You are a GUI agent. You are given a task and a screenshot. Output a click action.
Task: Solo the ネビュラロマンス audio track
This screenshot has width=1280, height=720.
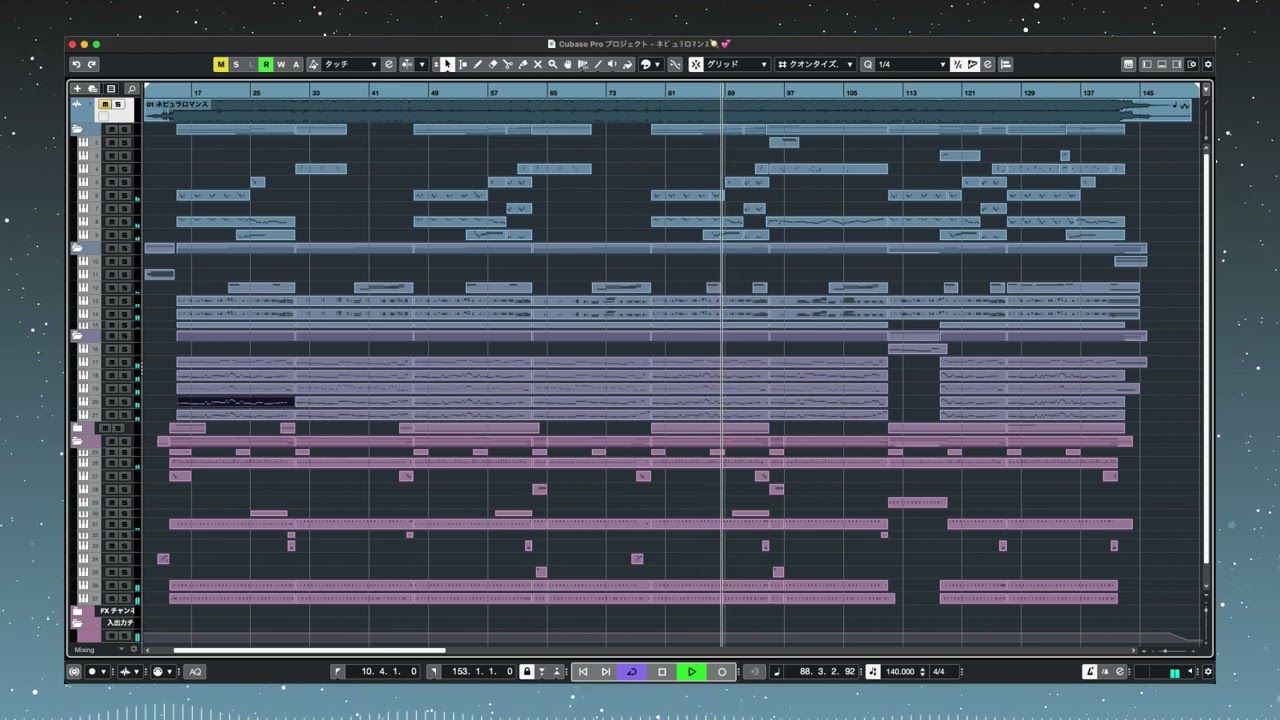pos(117,105)
